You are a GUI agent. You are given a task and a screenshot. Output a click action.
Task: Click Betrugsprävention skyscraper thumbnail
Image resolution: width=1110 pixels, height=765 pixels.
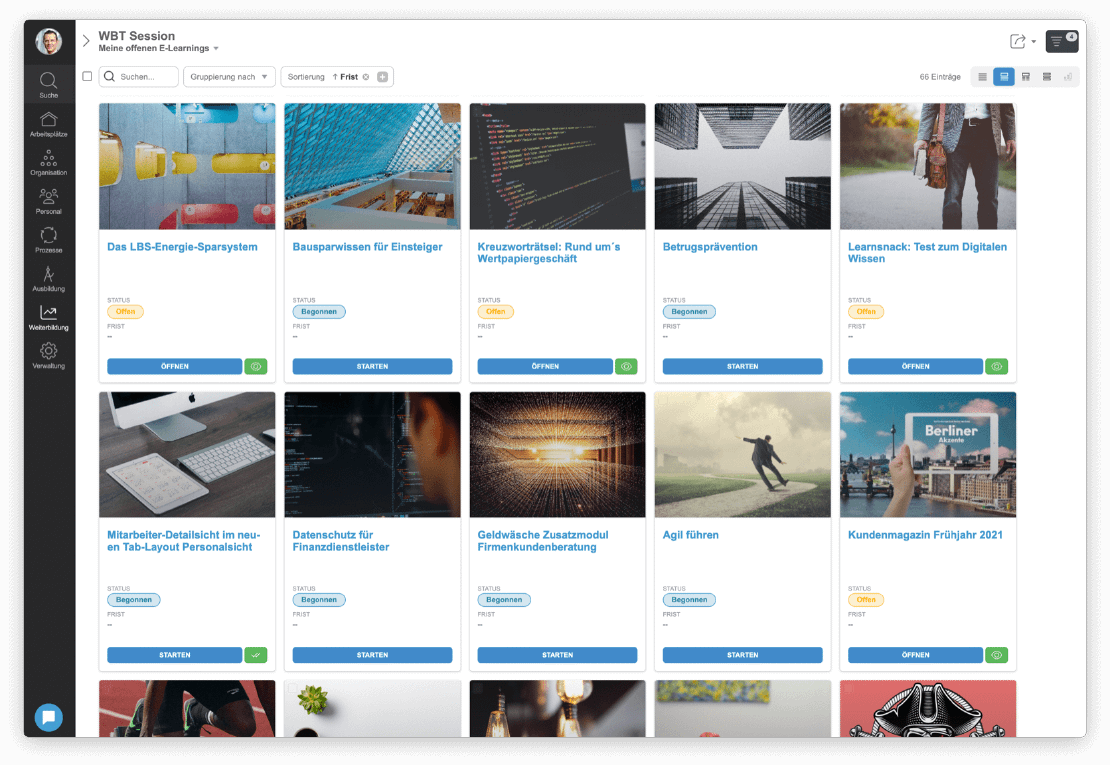point(743,166)
